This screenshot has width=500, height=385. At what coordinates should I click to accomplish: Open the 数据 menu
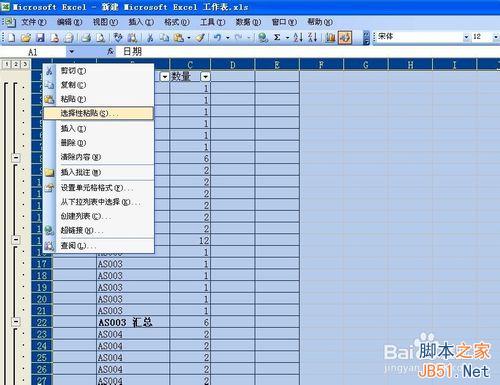point(248,22)
